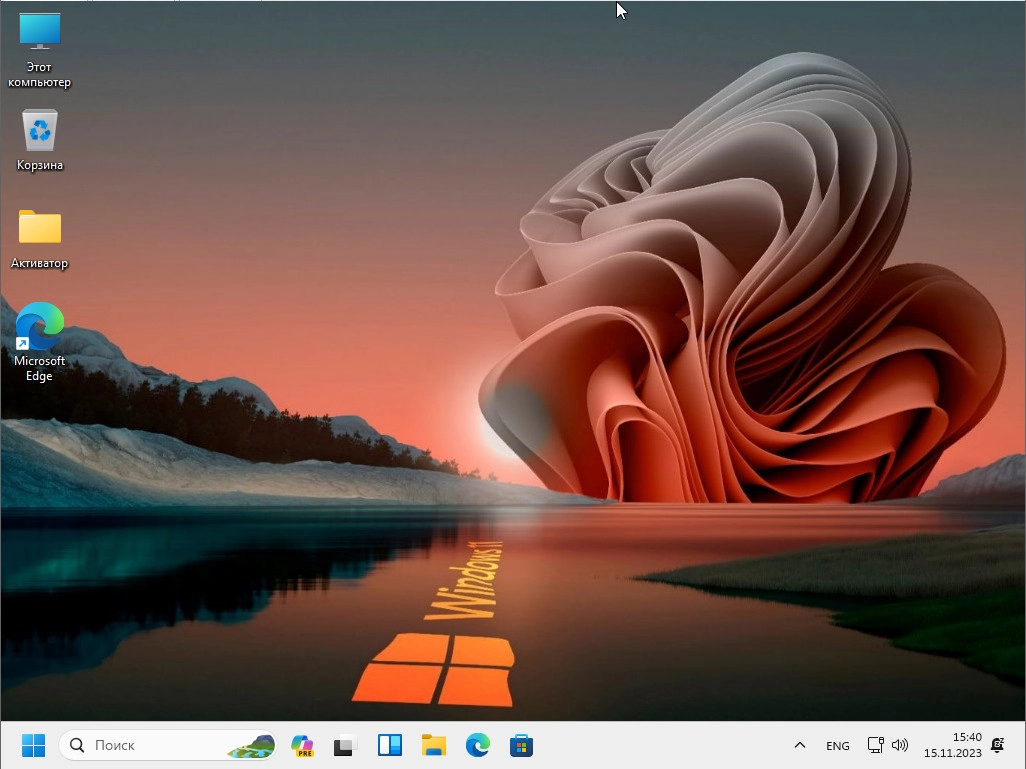Expand the hidden system tray icons

tap(800, 745)
